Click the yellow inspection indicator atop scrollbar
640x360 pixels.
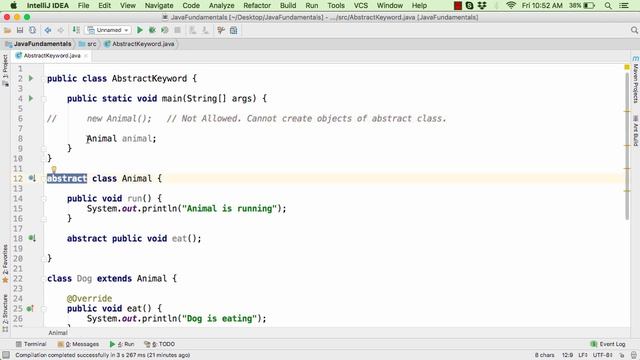(x=627, y=67)
